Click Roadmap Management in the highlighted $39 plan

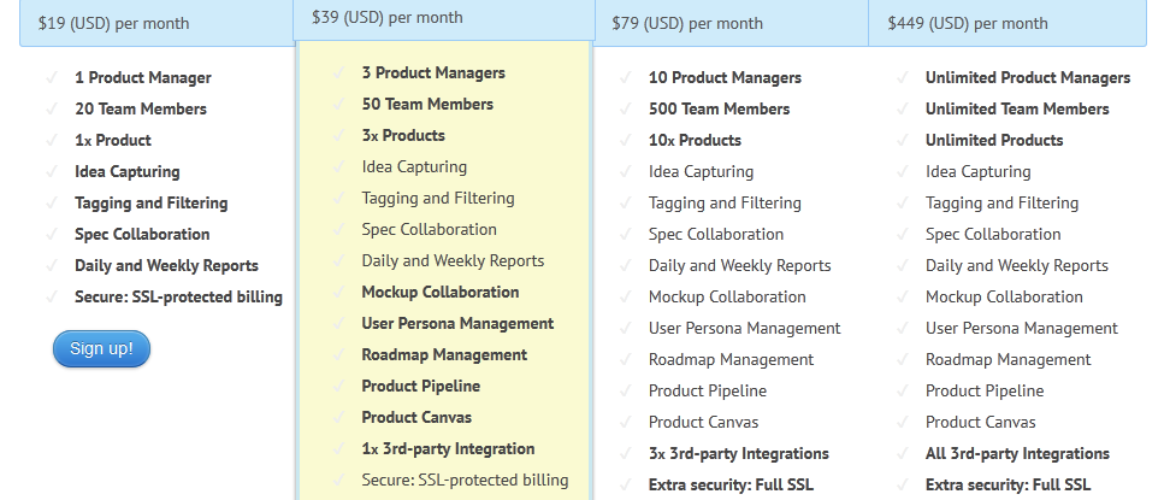coord(444,355)
